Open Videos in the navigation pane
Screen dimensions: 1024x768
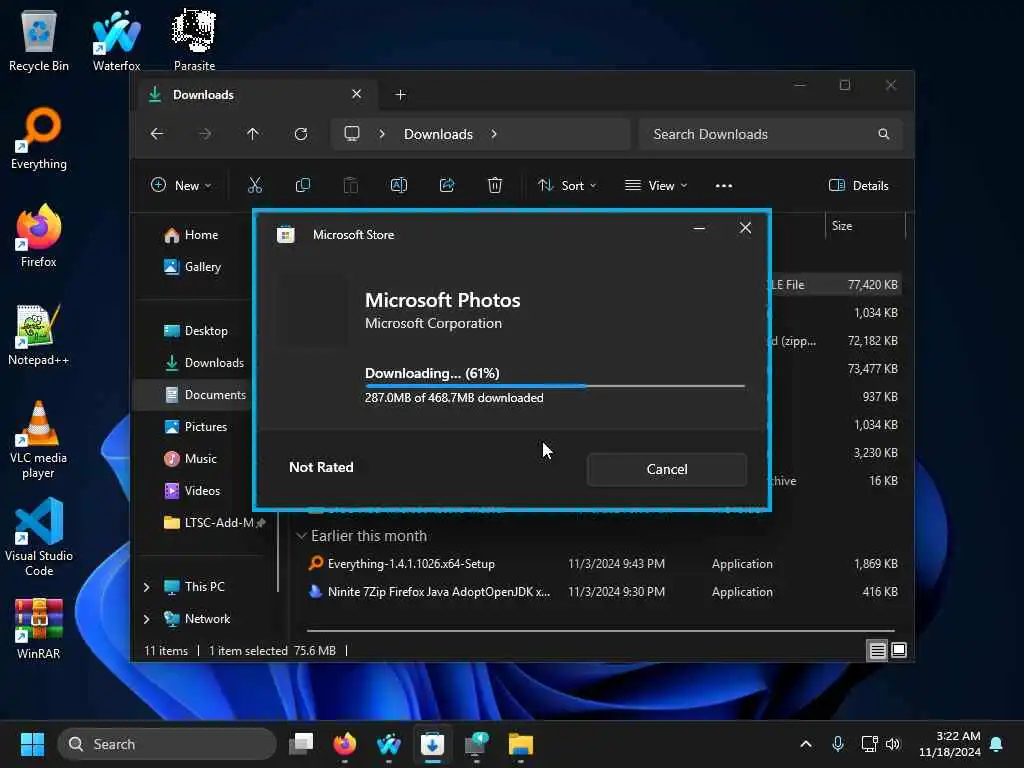tap(192, 490)
